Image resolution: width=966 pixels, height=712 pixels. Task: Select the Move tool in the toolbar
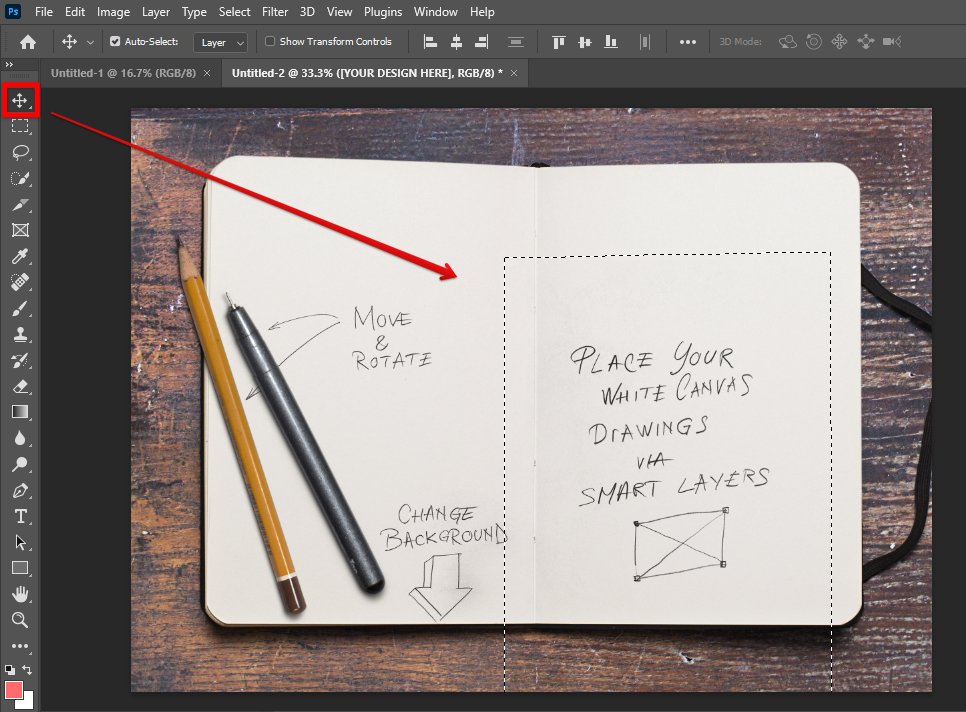(20, 100)
